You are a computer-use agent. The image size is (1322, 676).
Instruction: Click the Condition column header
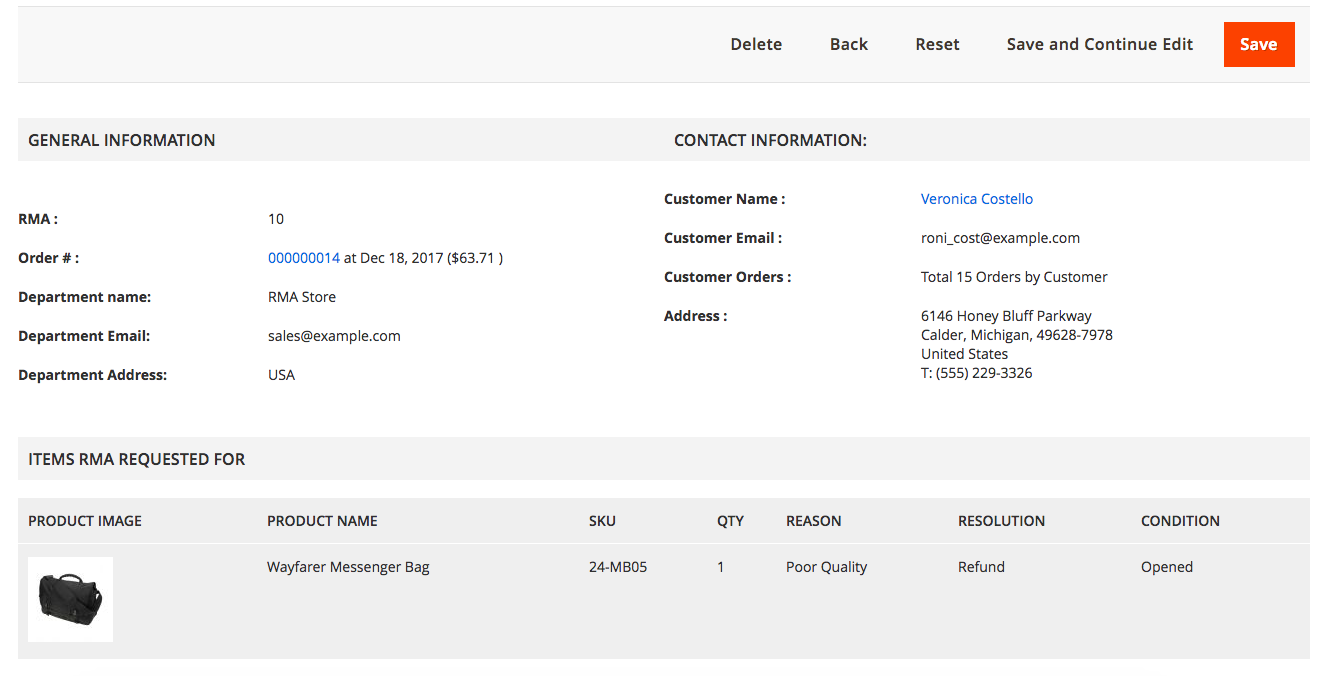click(1180, 521)
